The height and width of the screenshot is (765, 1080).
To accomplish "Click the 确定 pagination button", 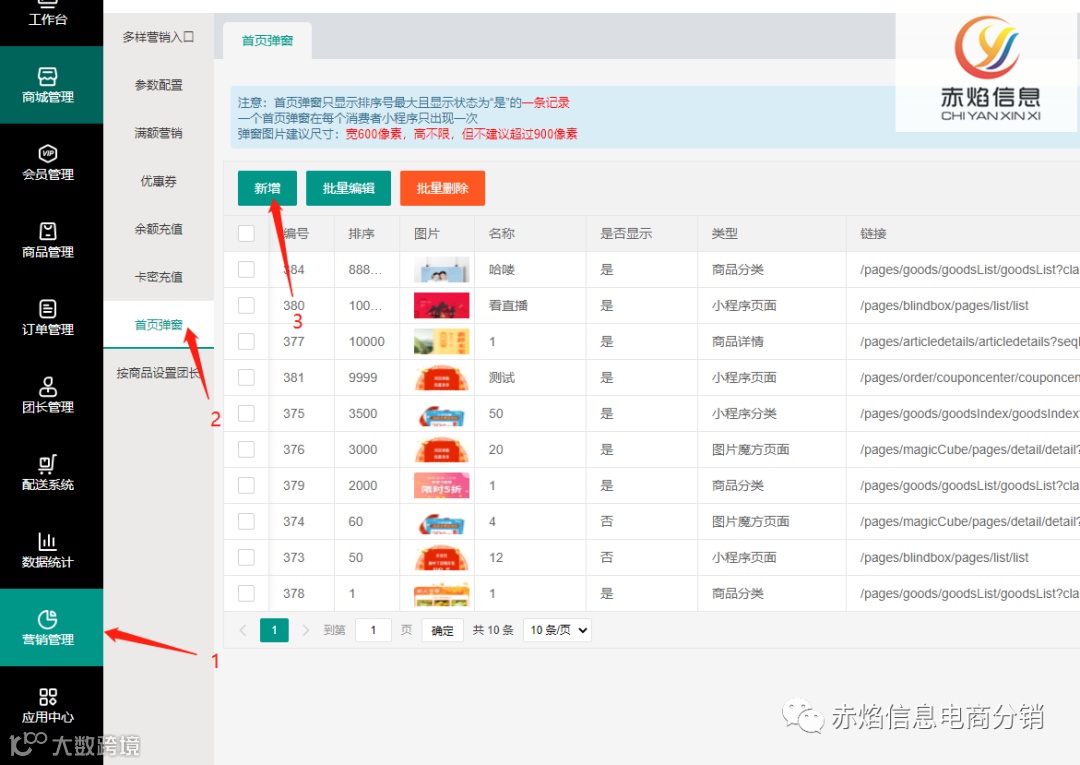I will (x=442, y=630).
